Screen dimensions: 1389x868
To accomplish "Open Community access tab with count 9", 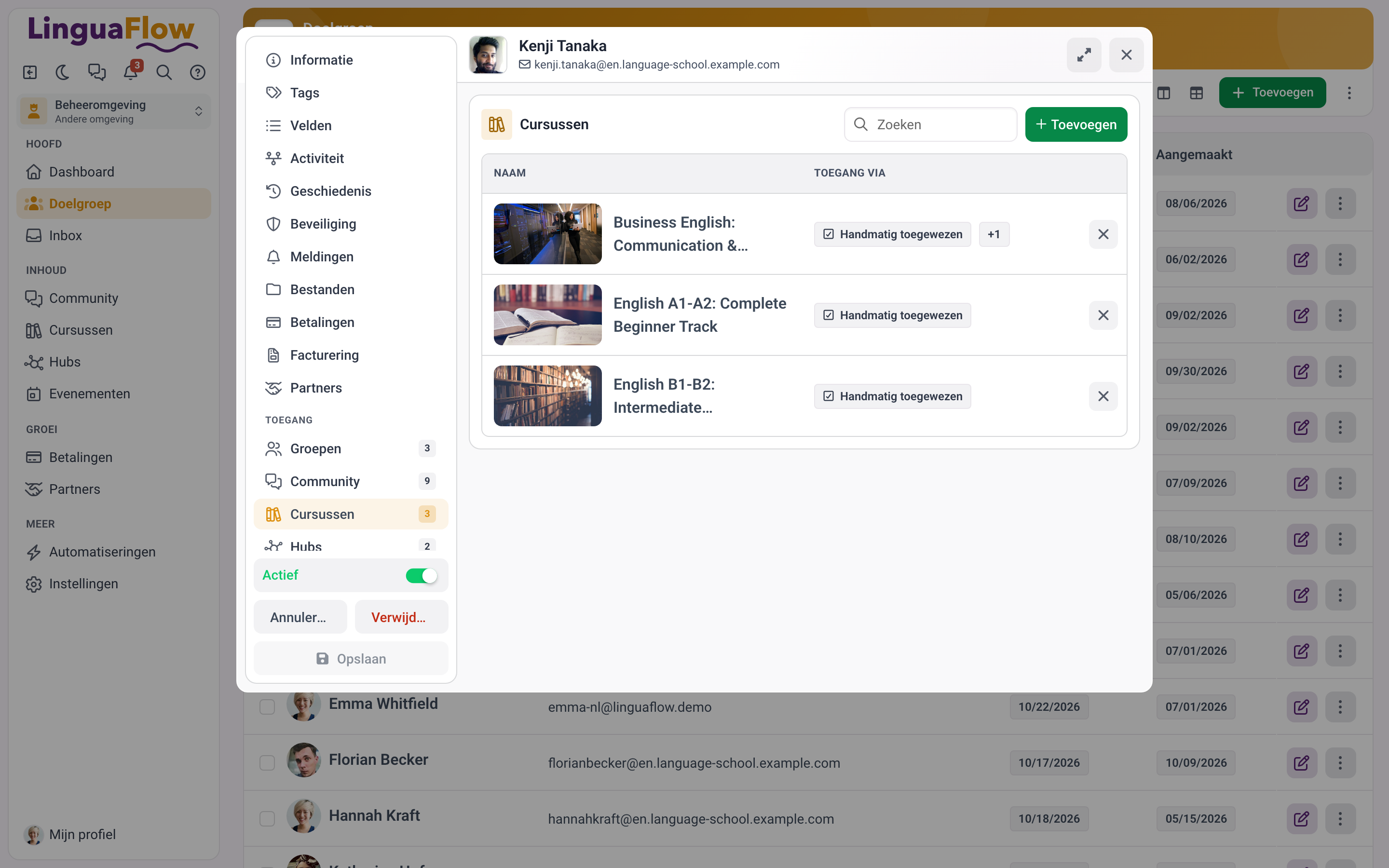I will (x=351, y=481).
